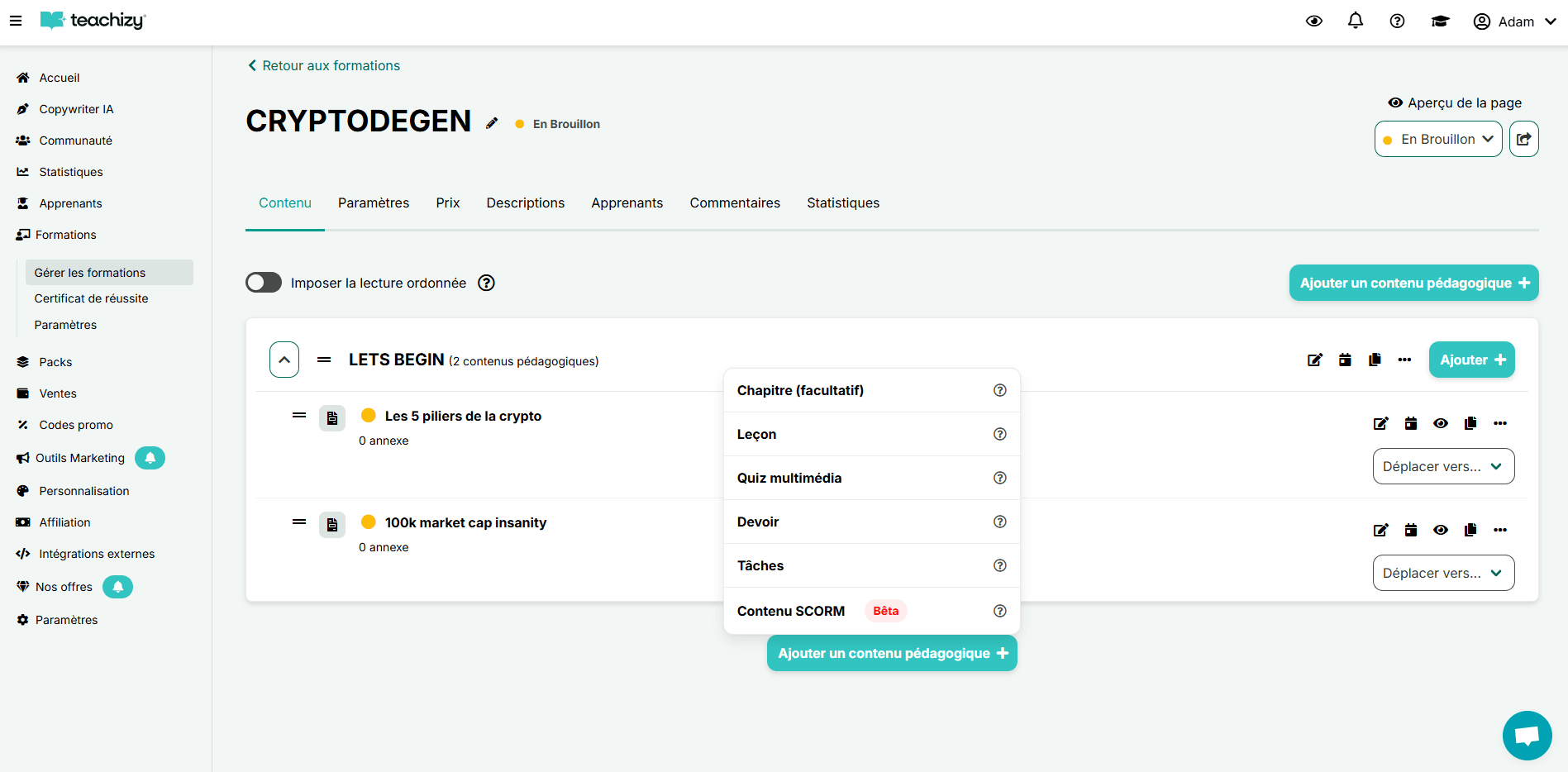This screenshot has width=1568, height=772.
Task: Open the live chat bubble widget
Action: 1526,735
